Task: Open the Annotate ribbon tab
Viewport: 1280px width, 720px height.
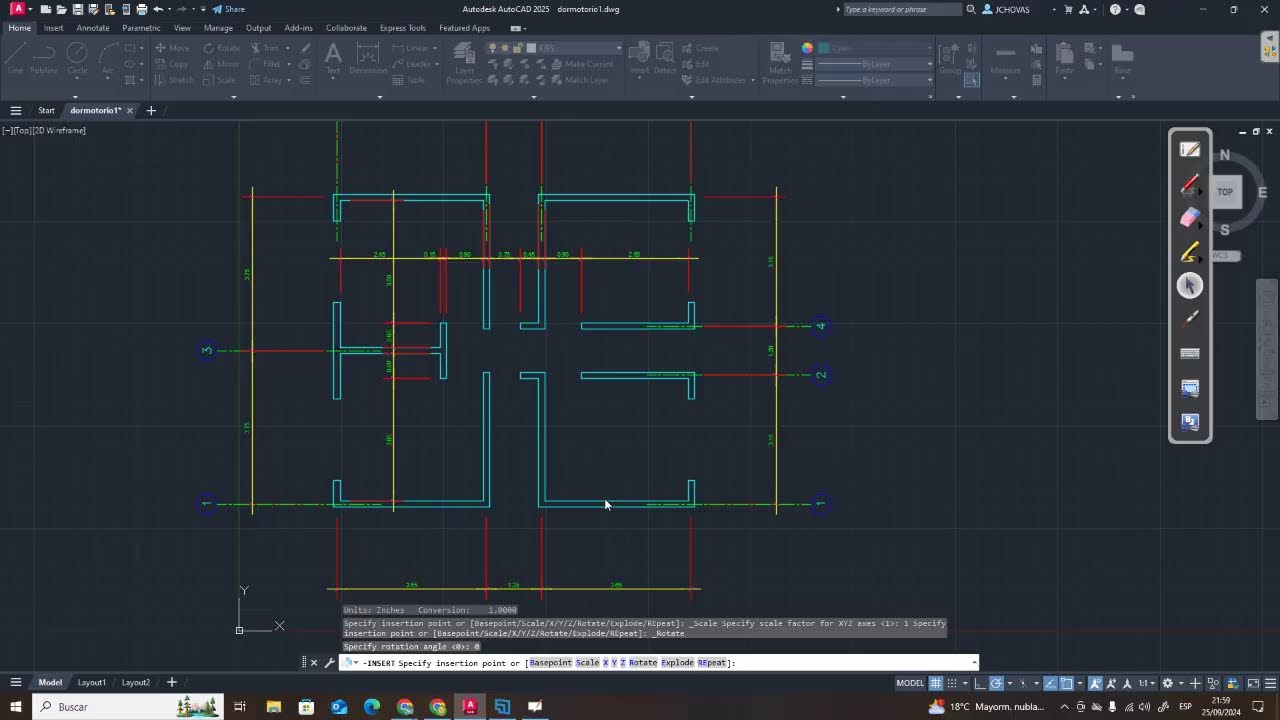Action: click(x=93, y=28)
